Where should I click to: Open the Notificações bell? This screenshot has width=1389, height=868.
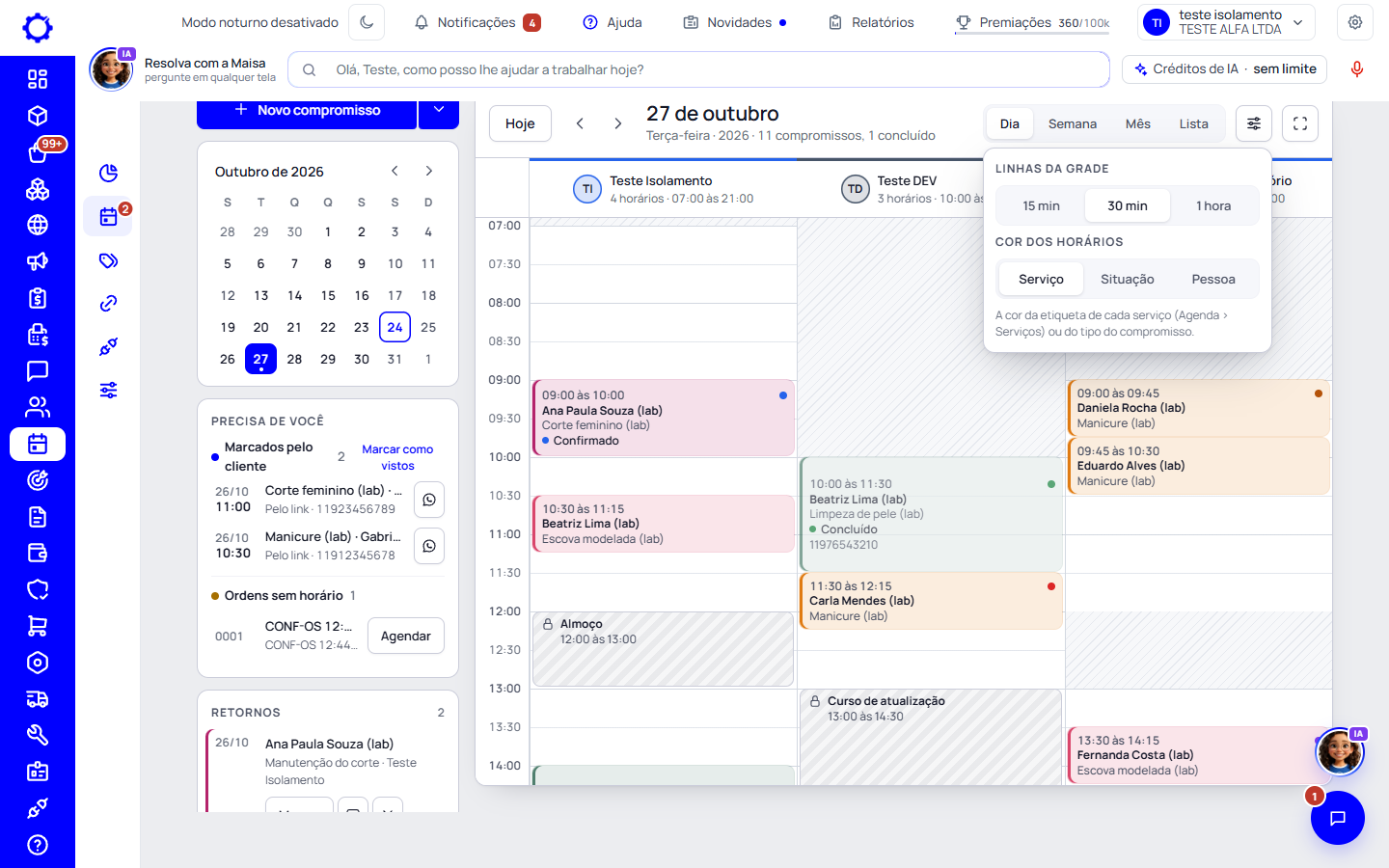[x=477, y=22]
